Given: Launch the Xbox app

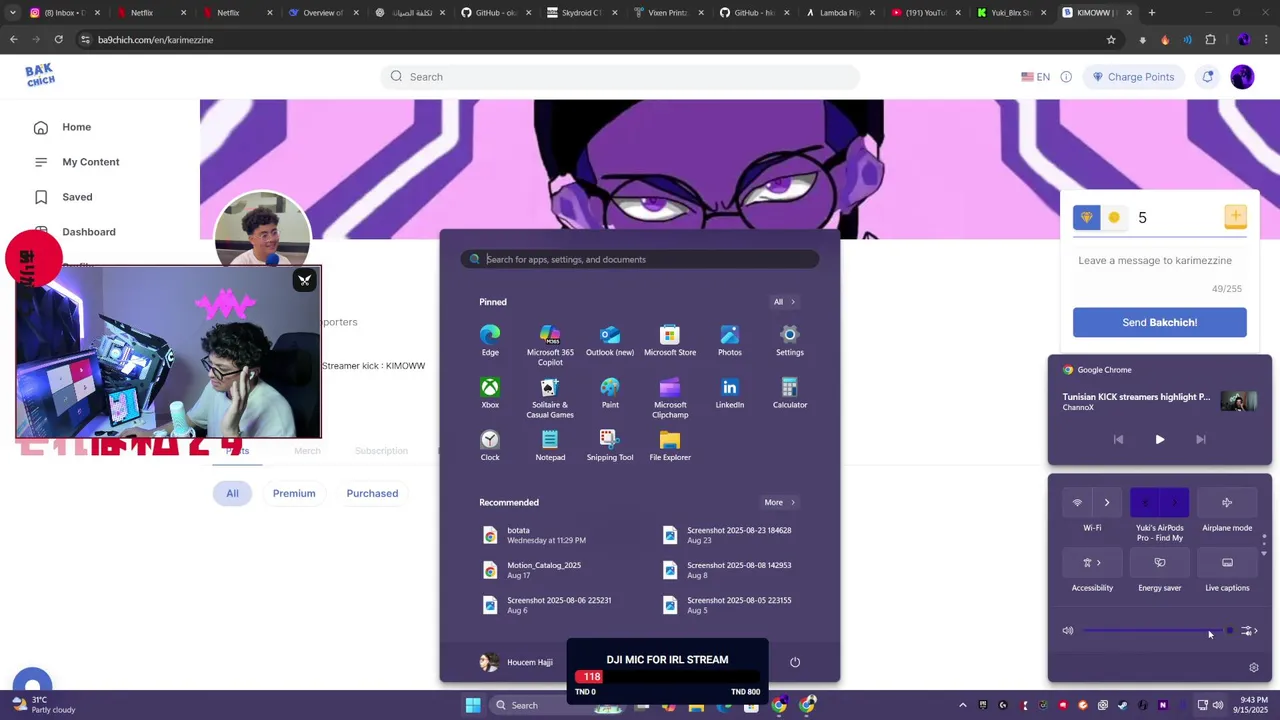Looking at the screenshot, I should point(490,393).
